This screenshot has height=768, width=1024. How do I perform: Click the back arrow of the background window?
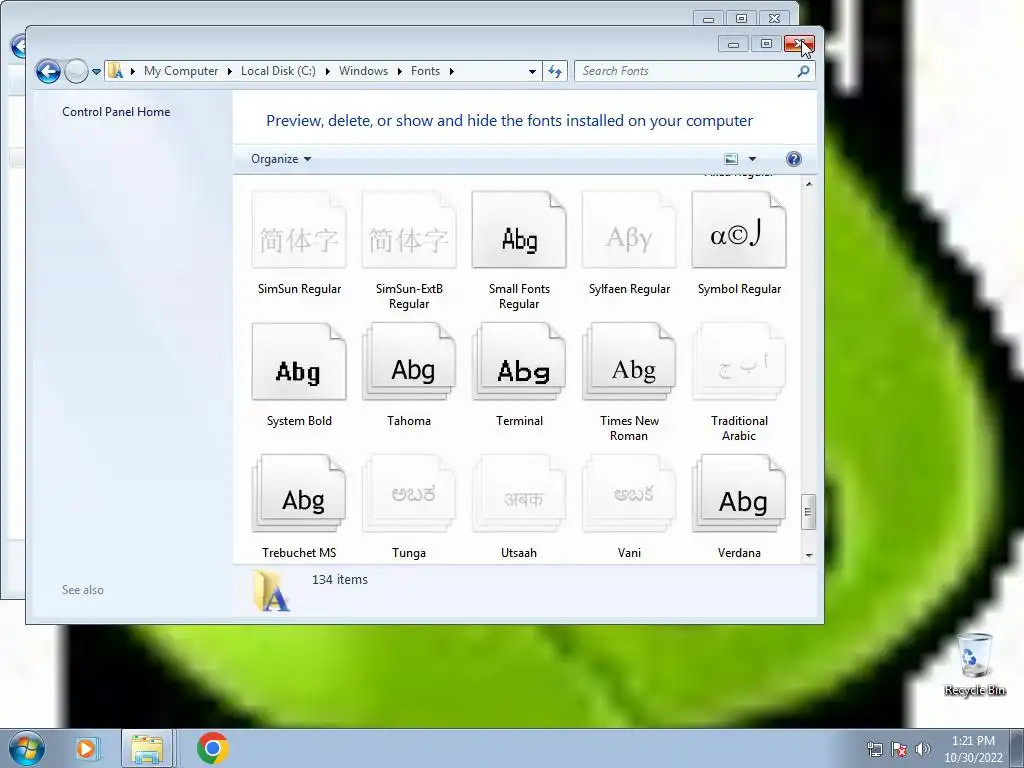pos(18,46)
